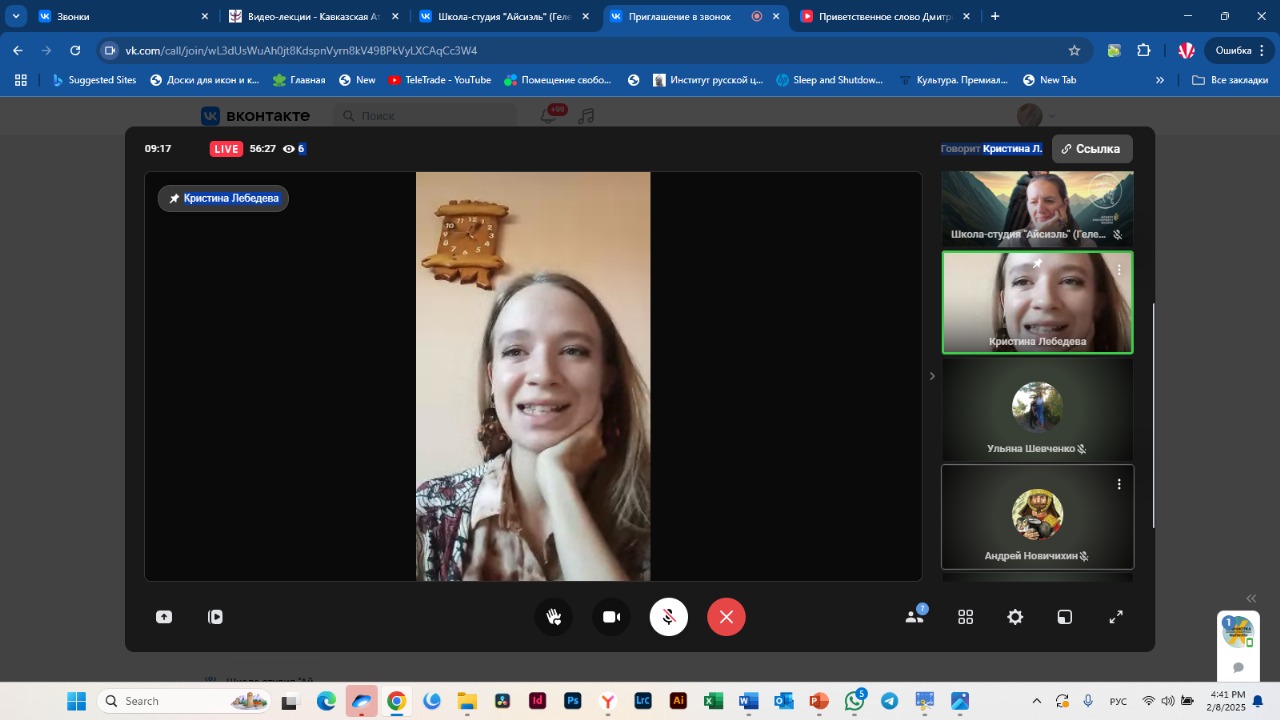Viewport: 1280px width, 720px height.
Task: Leave the call with red button
Action: [x=726, y=617]
